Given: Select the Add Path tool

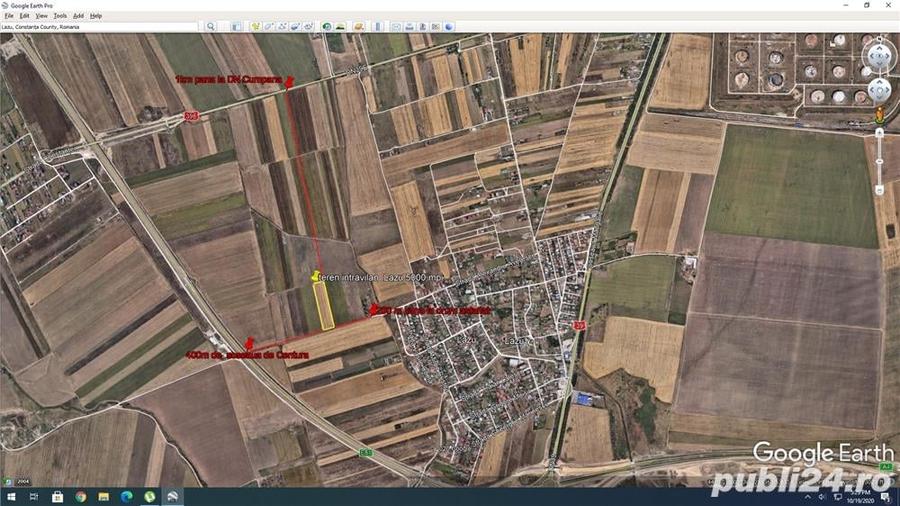Looking at the screenshot, I should [x=284, y=26].
